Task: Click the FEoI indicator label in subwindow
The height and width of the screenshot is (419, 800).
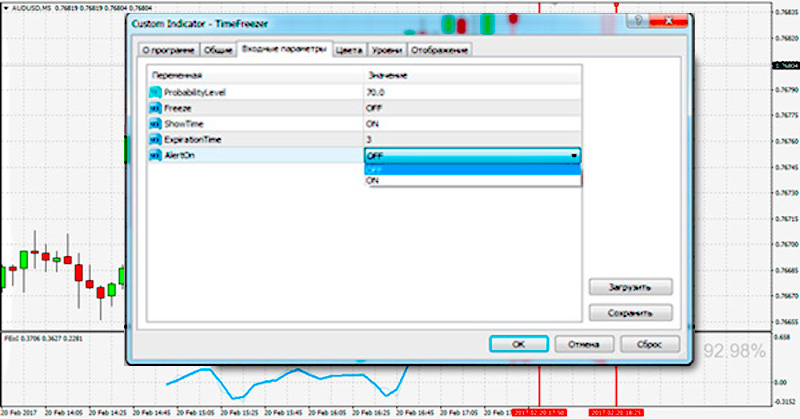Action: coord(43,338)
